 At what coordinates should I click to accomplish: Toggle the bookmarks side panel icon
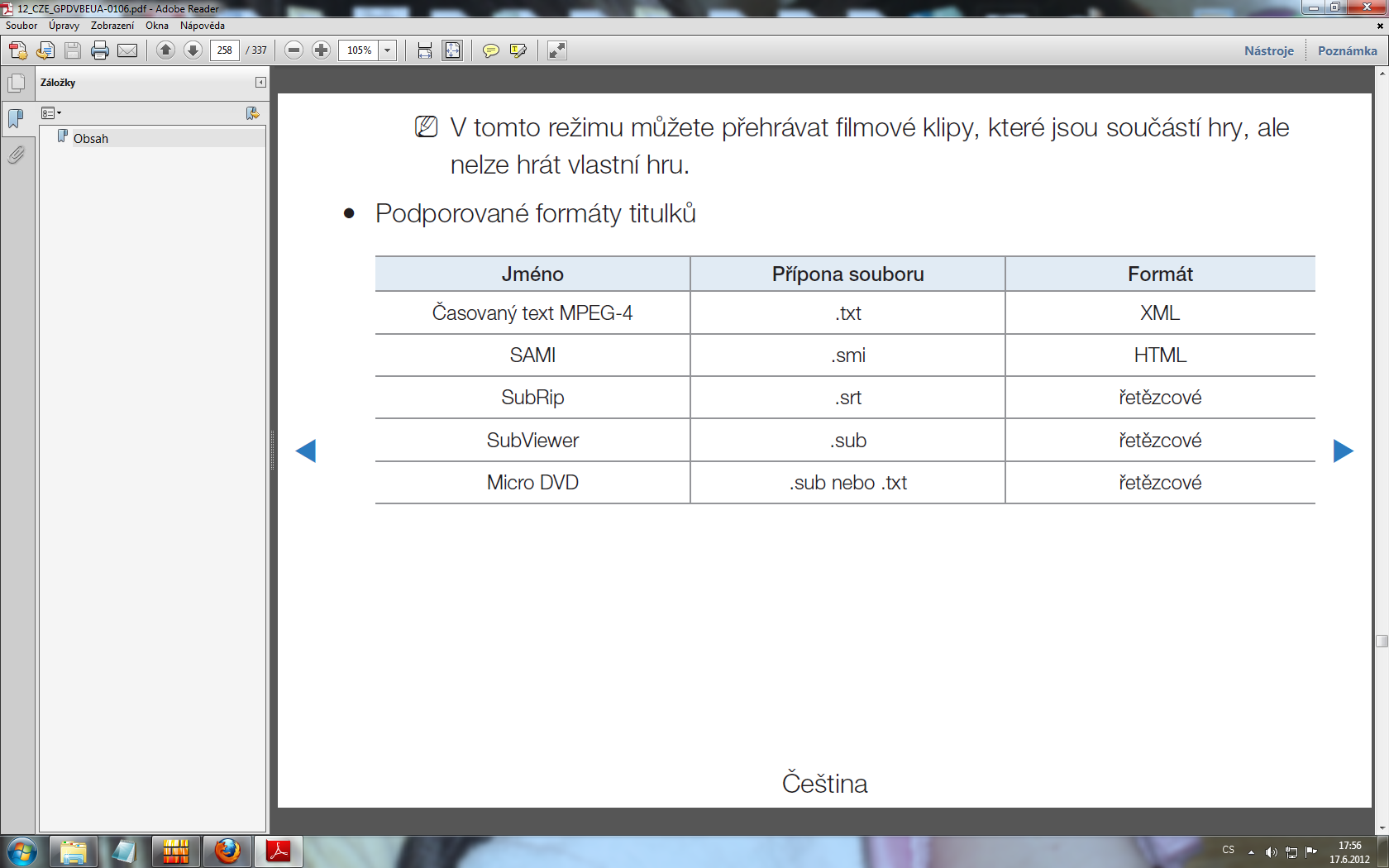point(16,118)
